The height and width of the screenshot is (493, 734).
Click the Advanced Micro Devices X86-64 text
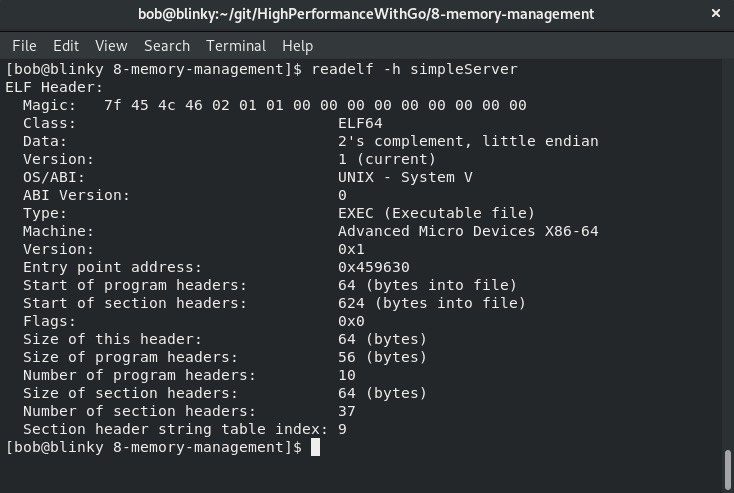pyautogui.click(x=468, y=231)
